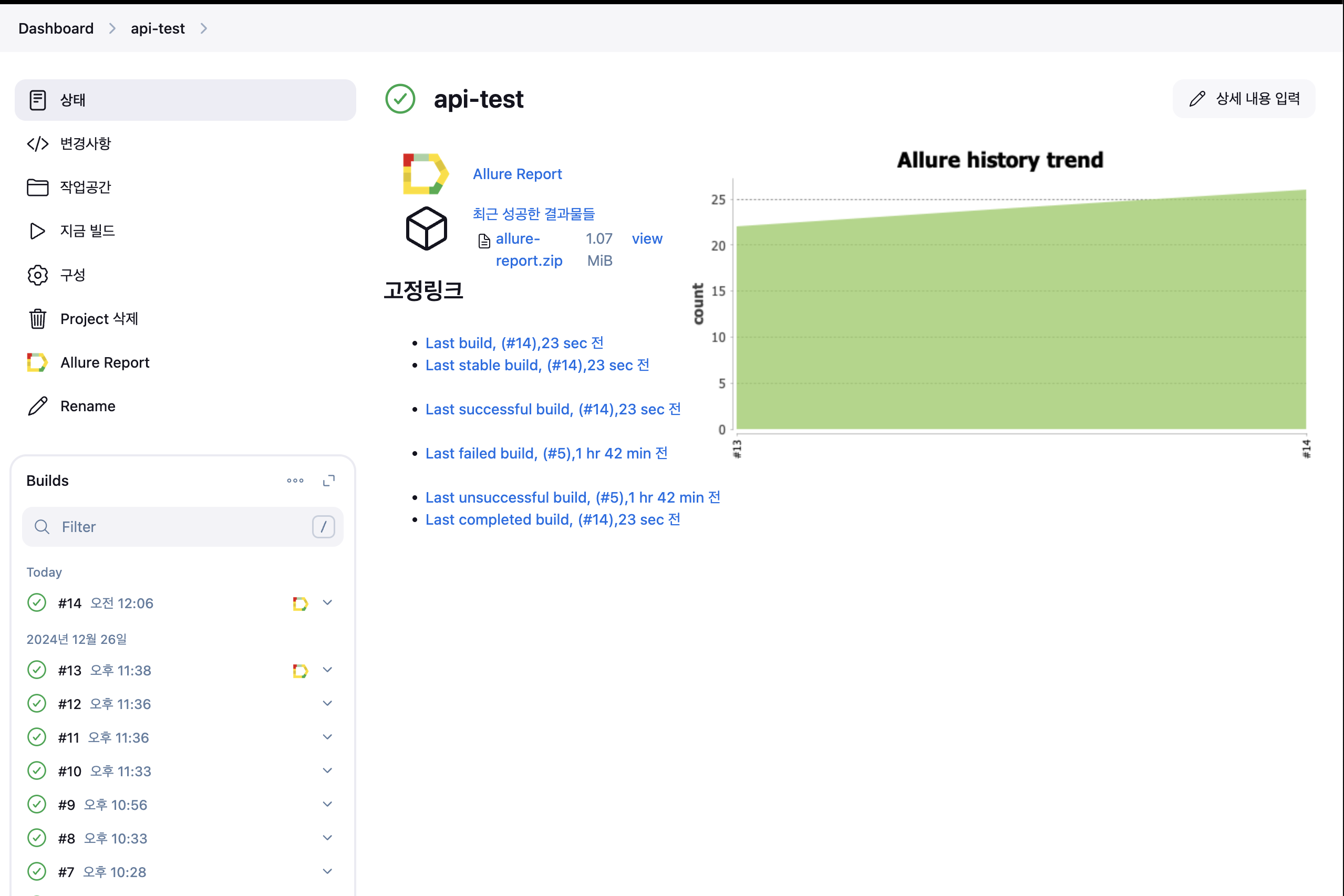Click success status icon of build #14
The height and width of the screenshot is (896, 1344).
point(37,603)
